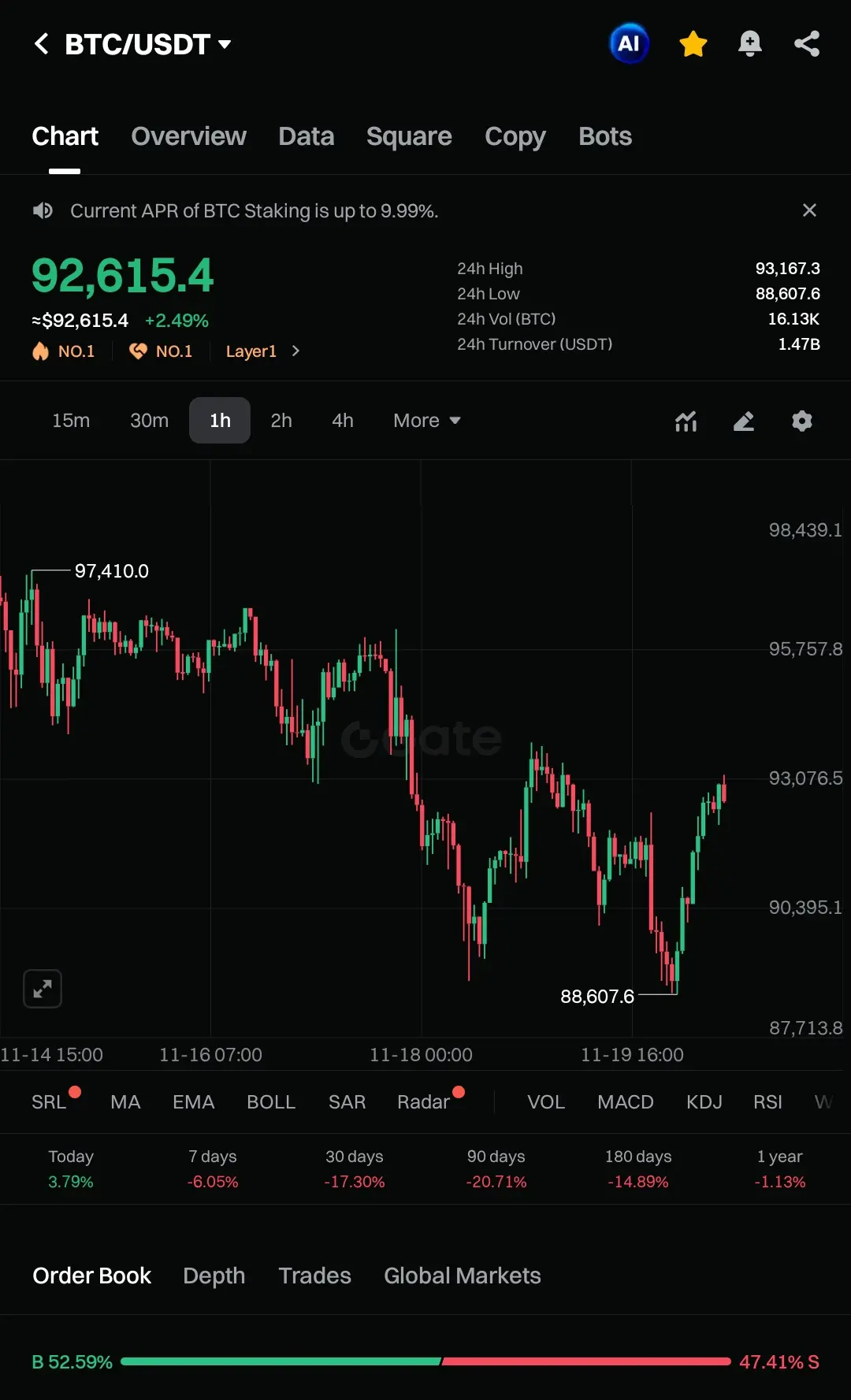Tap the 24h Turnover value 1.47B
The height and width of the screenshot is (1400, 851).
click(x=799, y=344)
